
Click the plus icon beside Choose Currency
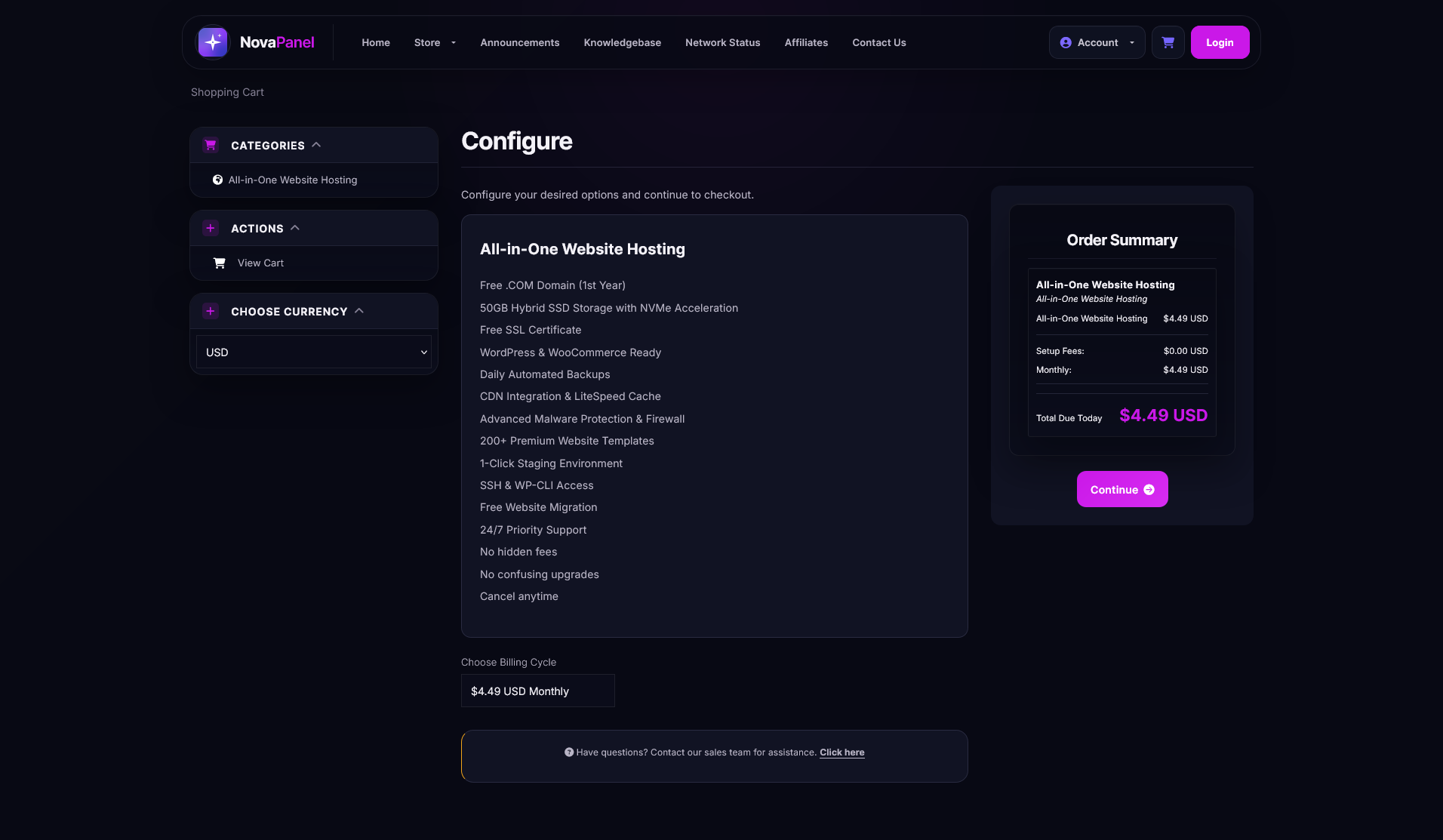(x=211, y=311)
